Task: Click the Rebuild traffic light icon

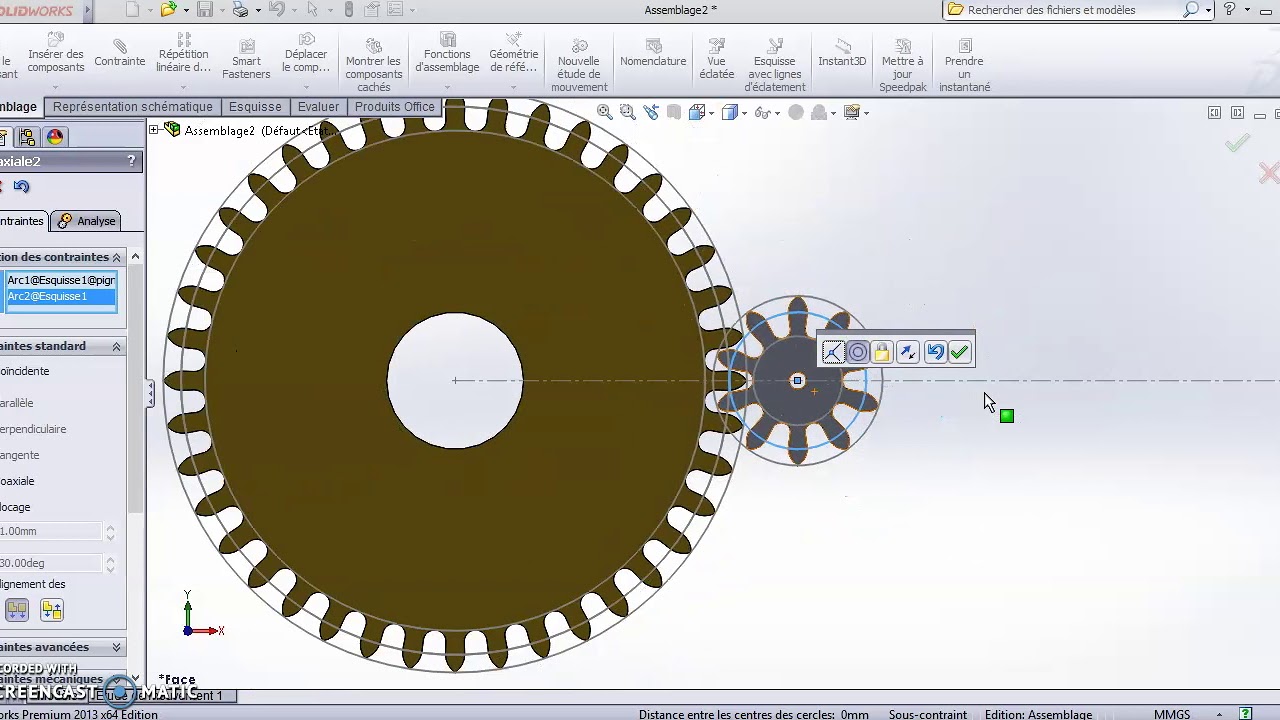Action: [x=348, y=10]
